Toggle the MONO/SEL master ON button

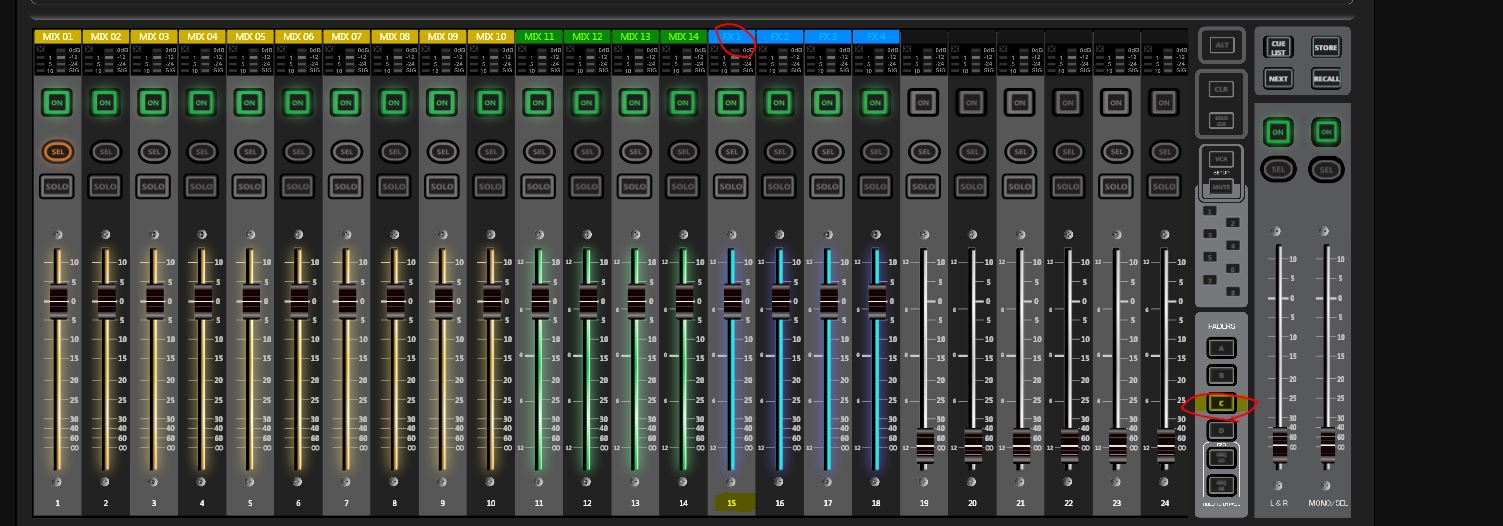tap(1327, 131)
